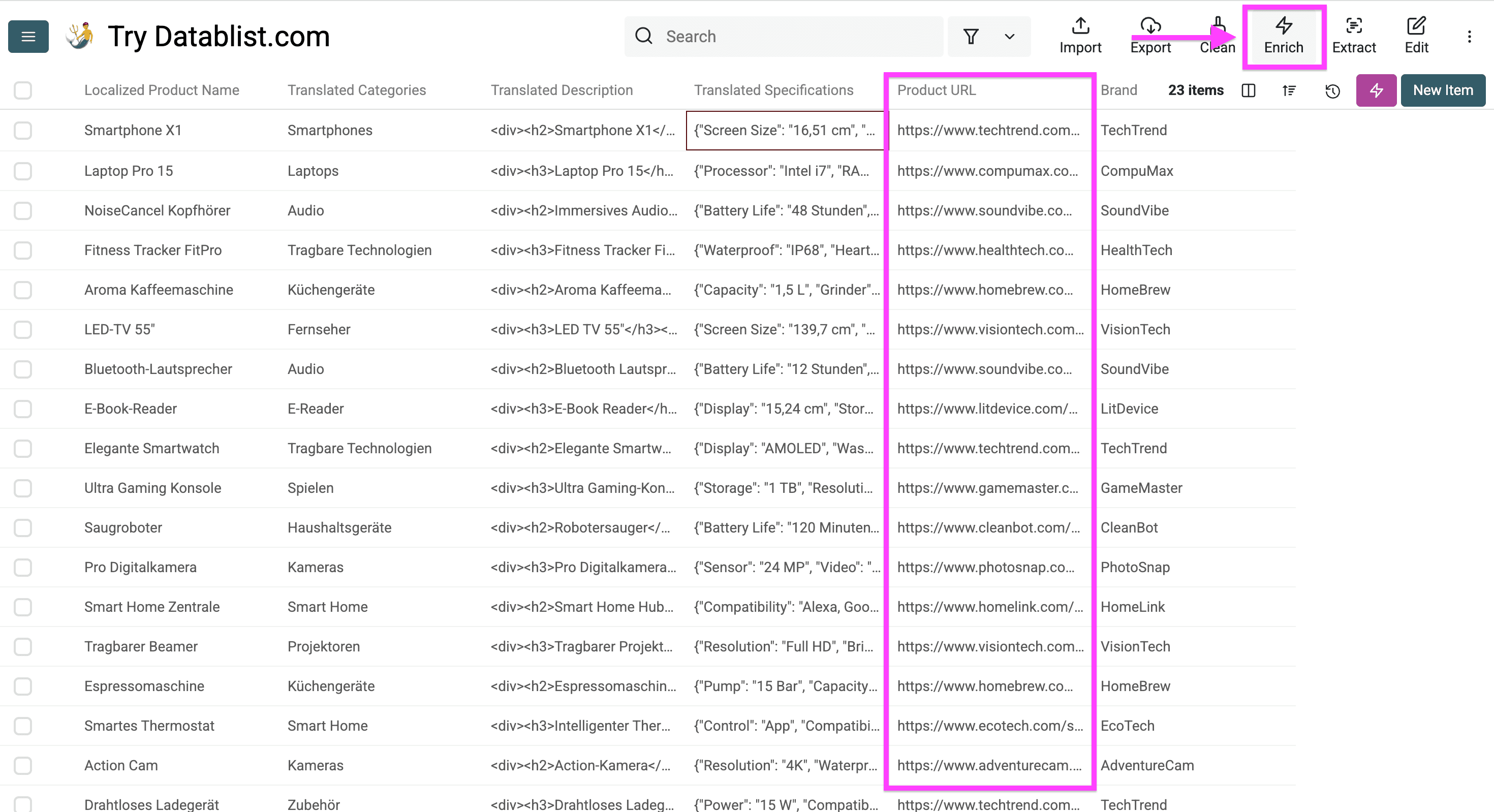Click inside the Search field
The width and height of the screenshot is (1494, 812).
tap(754, 36)
